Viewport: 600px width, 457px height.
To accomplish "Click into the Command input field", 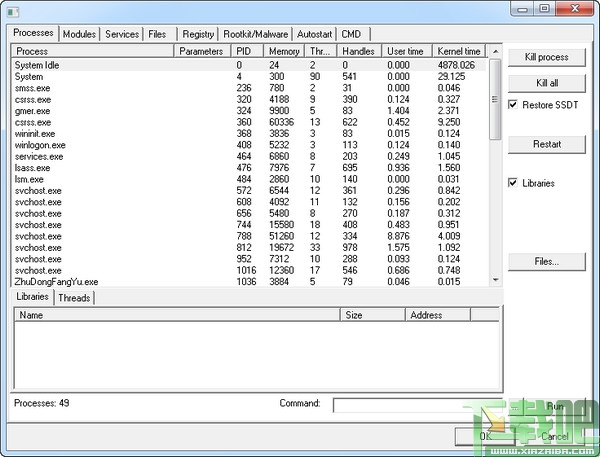I will pyautogui.click(x=417, y=405).
